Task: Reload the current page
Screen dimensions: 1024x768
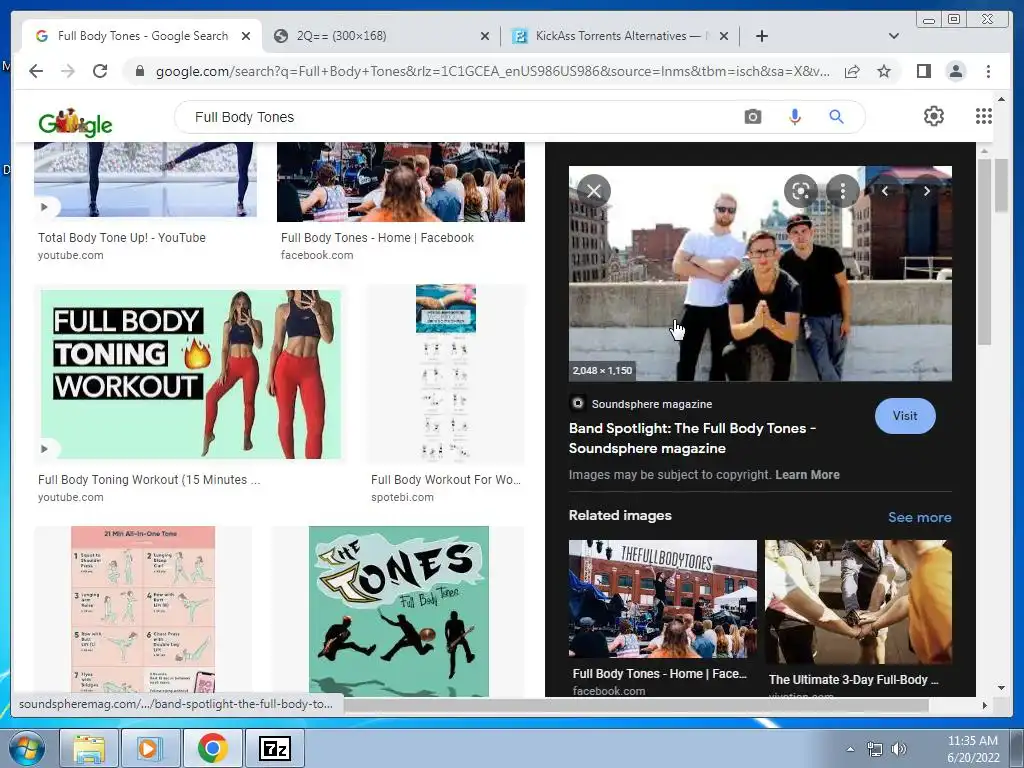Action: (100, 71)
